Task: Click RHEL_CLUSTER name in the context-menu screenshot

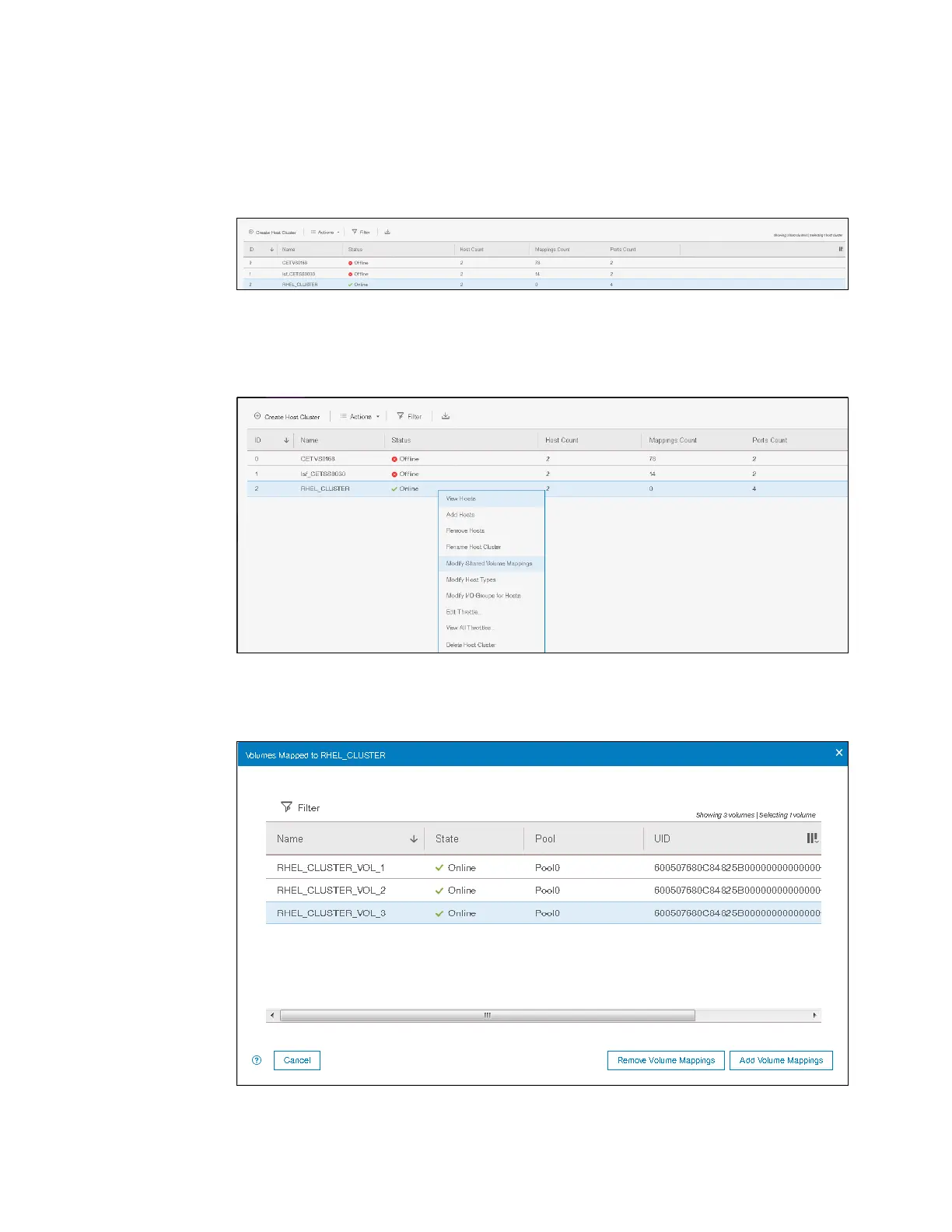Action: tap(325, 488)
